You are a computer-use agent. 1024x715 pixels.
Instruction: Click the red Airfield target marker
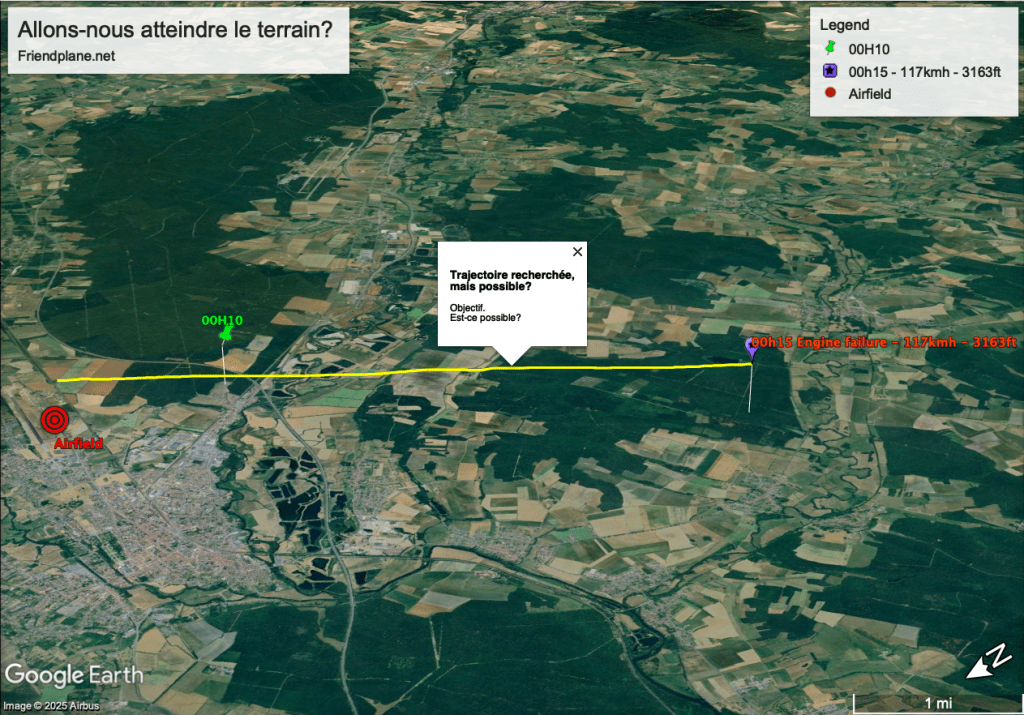54,420
